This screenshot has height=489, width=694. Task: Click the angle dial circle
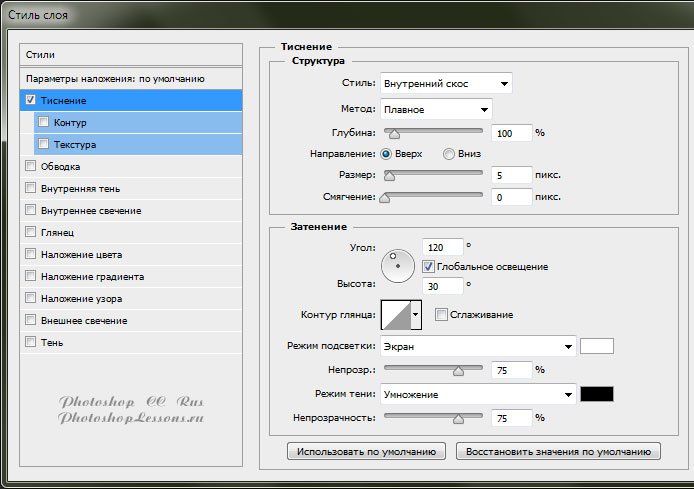398,264
